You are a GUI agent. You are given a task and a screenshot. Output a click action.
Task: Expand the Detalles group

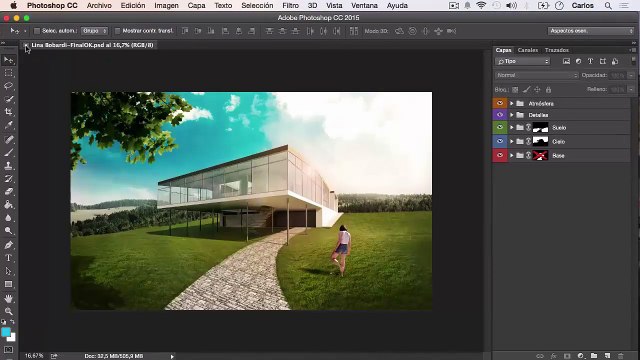(x=511, y=115)
